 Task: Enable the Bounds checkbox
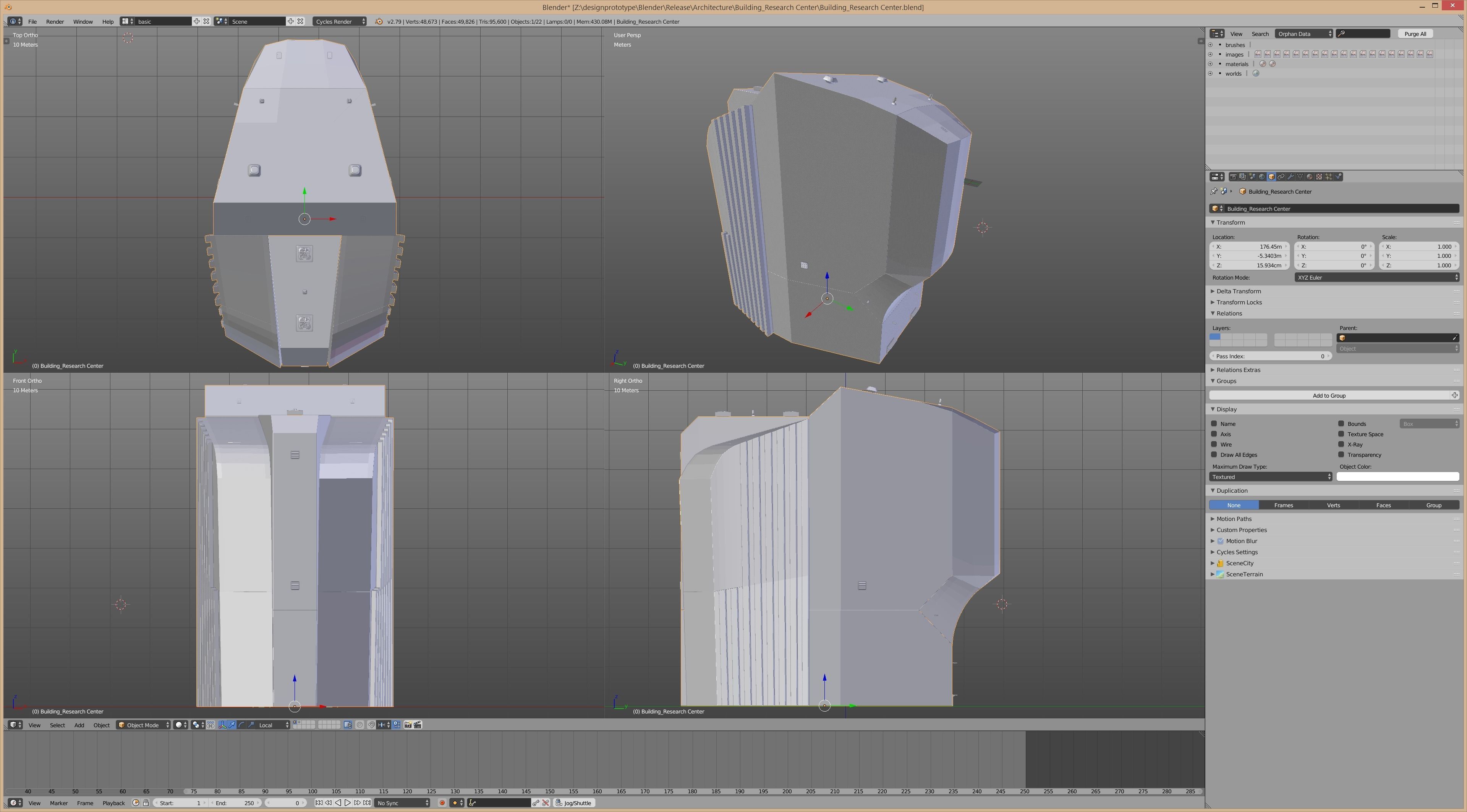point(1341,424)
